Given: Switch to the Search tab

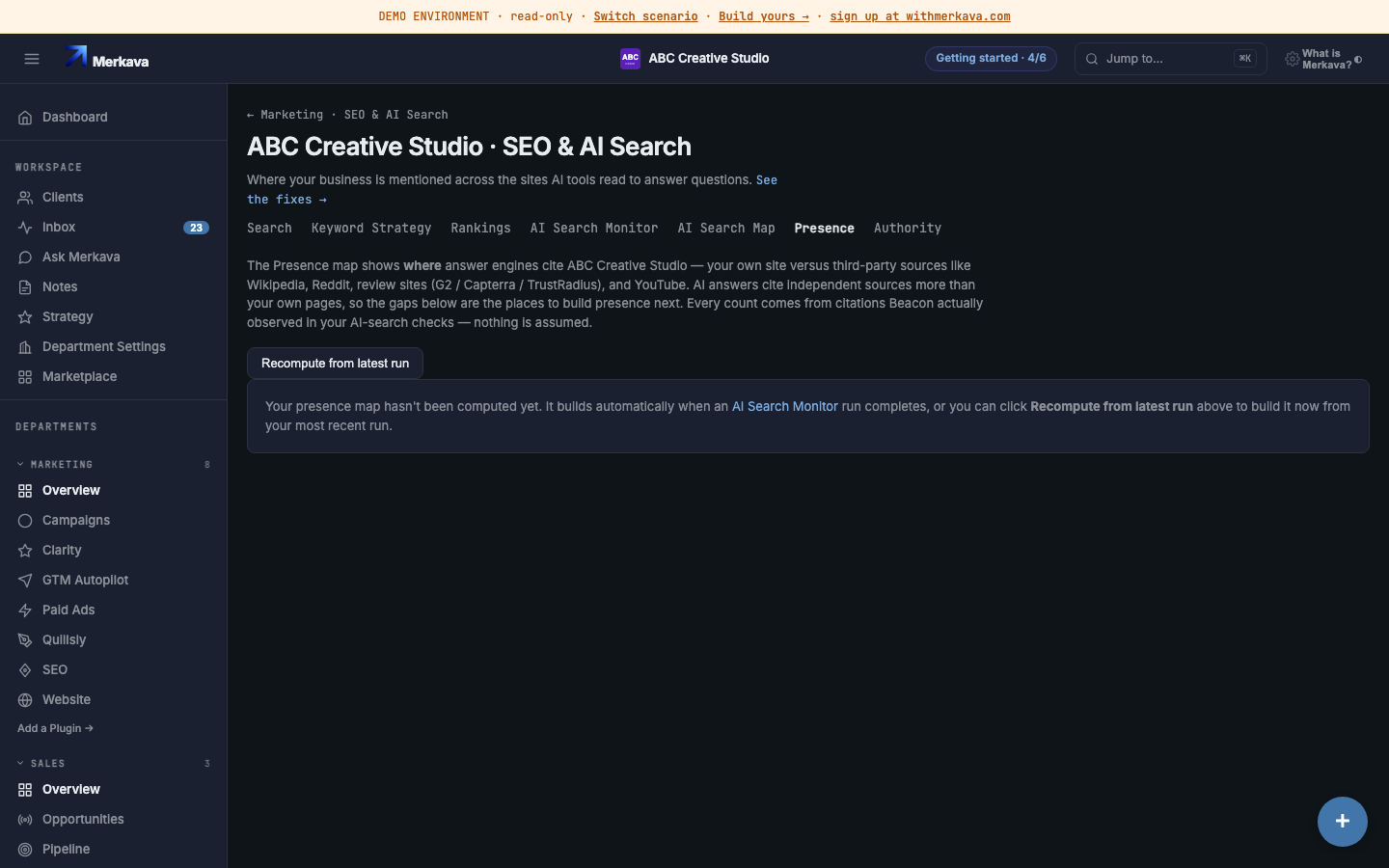Looking at the screenshot, I should [269, 229].
